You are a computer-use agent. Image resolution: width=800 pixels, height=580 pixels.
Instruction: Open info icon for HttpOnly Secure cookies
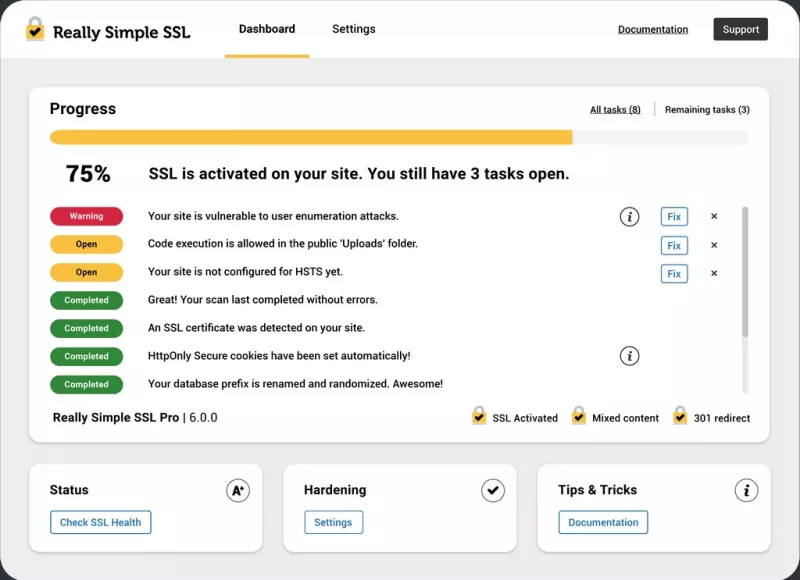tap(629, 356)
